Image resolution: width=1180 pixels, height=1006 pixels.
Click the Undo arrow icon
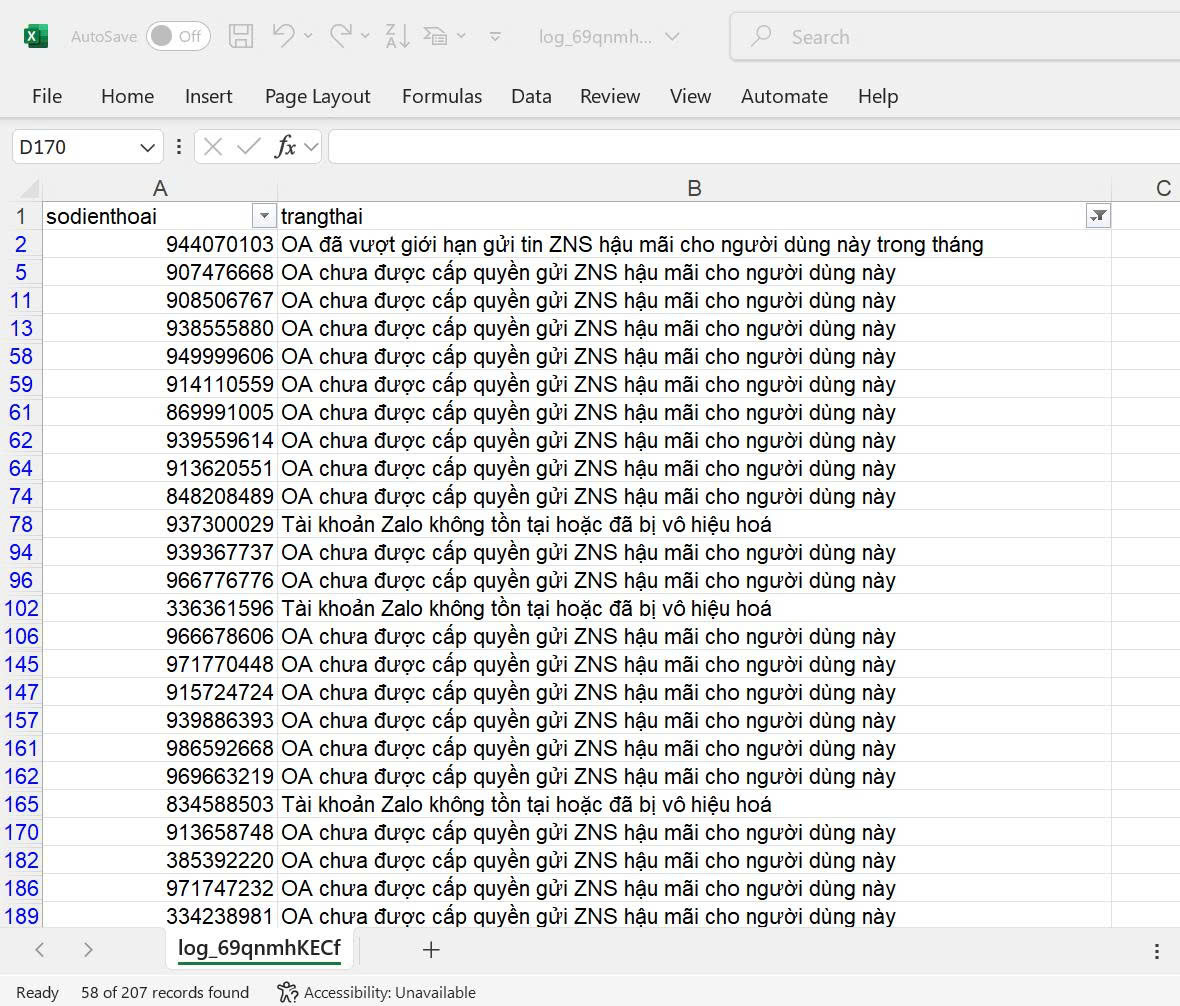pos(284,35)
